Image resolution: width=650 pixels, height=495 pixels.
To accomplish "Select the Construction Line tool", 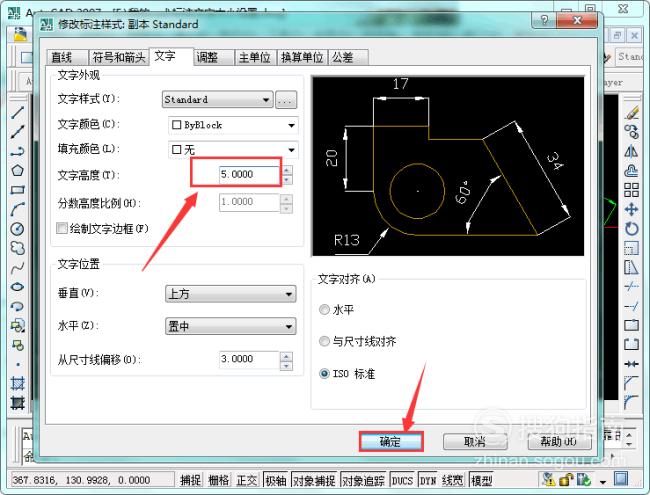I will (x=17, y=132).
